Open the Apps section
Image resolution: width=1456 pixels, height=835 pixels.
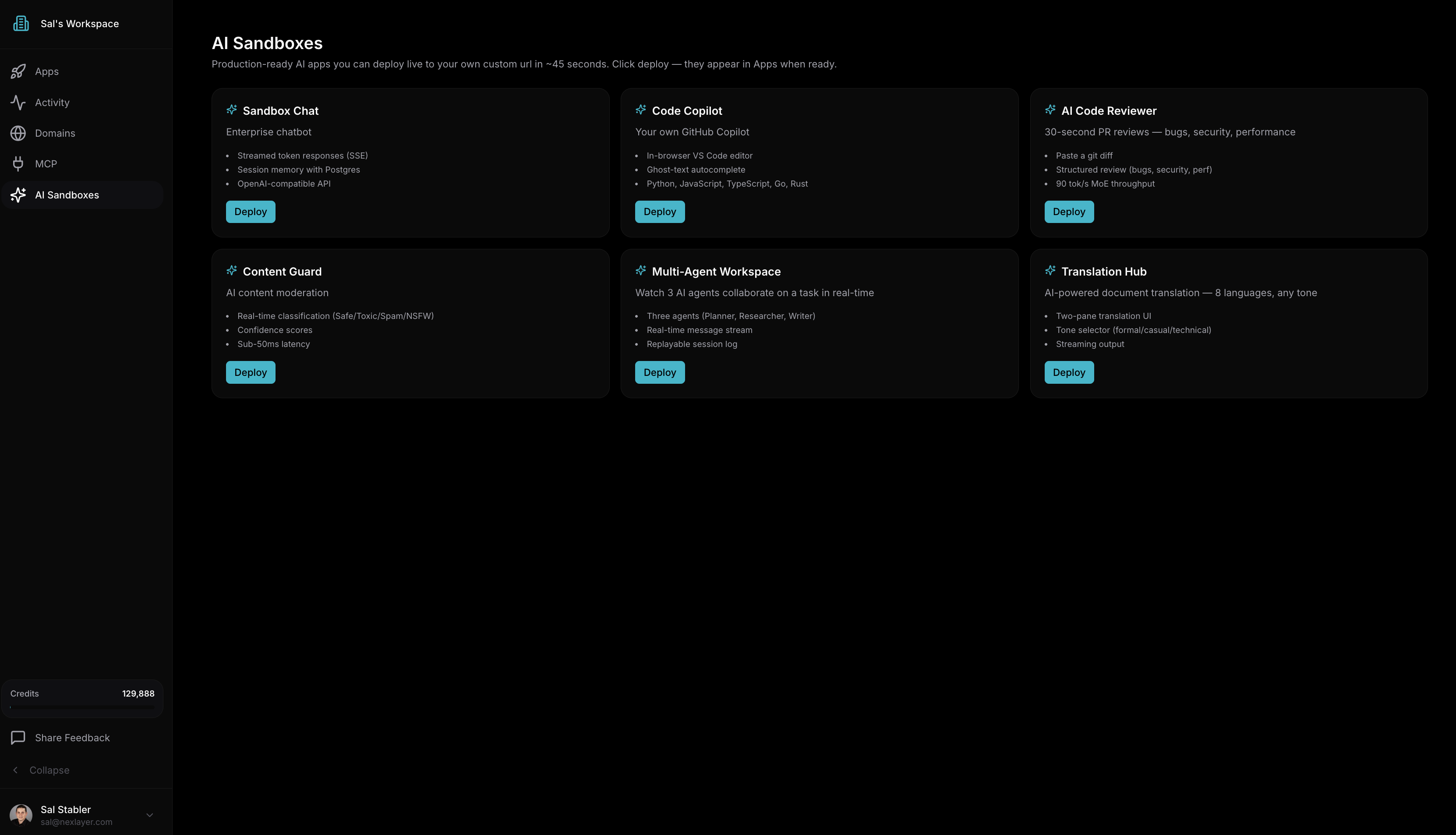[82, 71]
